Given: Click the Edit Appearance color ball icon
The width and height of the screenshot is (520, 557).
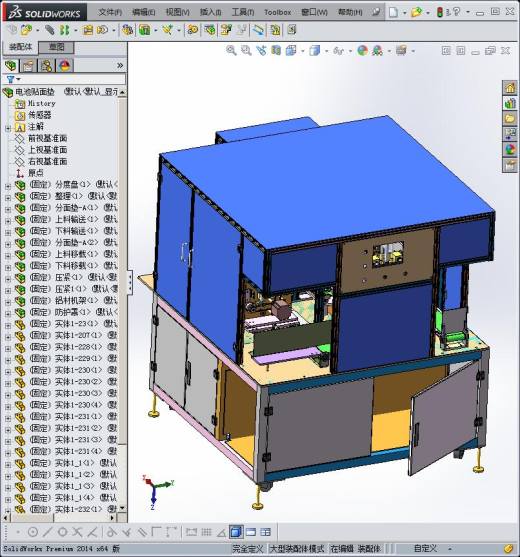Looking at the screenshot, I should tap(362, 50).
